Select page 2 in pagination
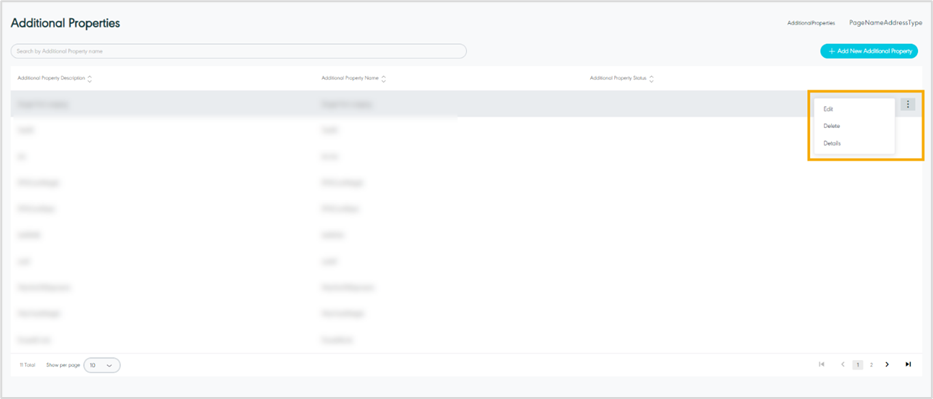 [871, 365]
